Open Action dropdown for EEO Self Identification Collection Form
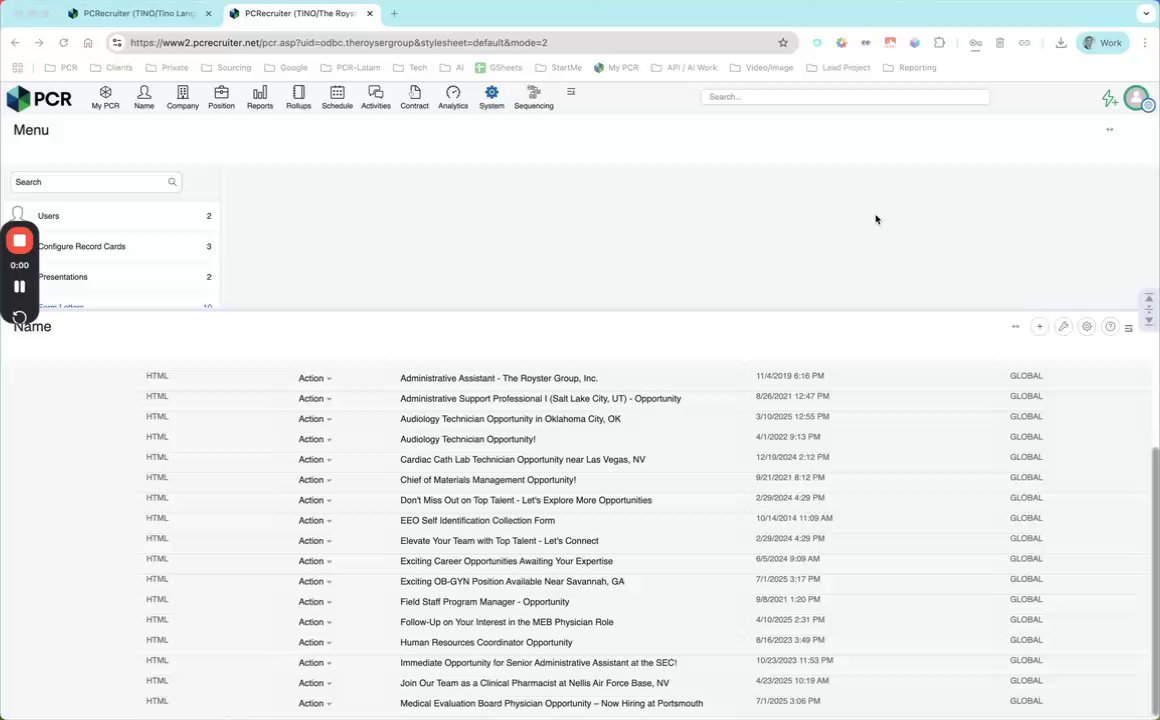 [314, 520]
